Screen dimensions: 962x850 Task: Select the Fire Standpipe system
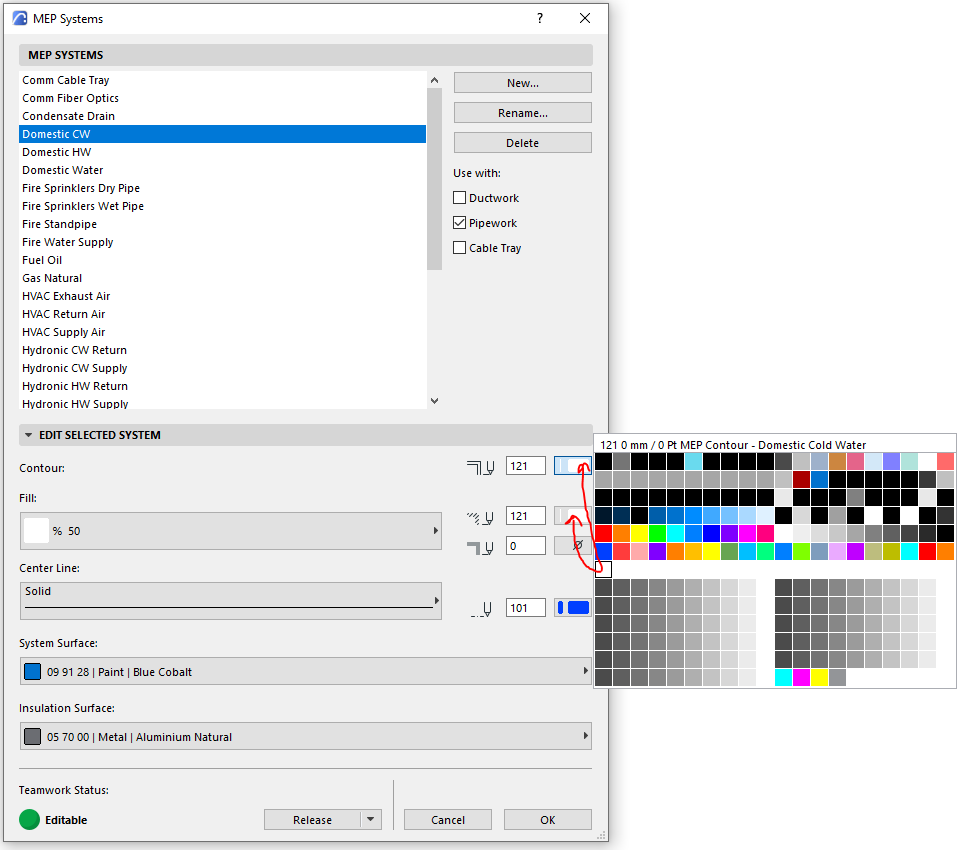(223, 224)
